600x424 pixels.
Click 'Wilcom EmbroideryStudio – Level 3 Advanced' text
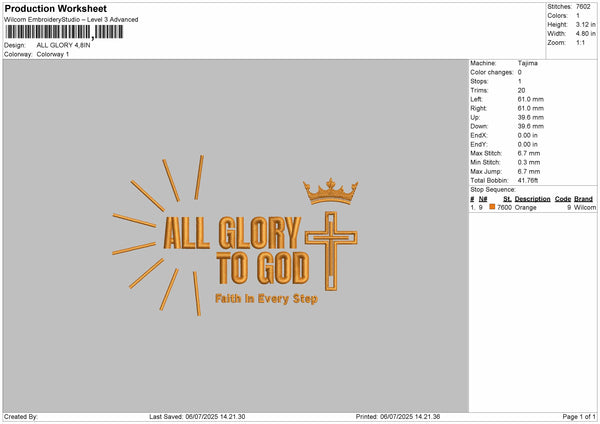pos(71,20)
